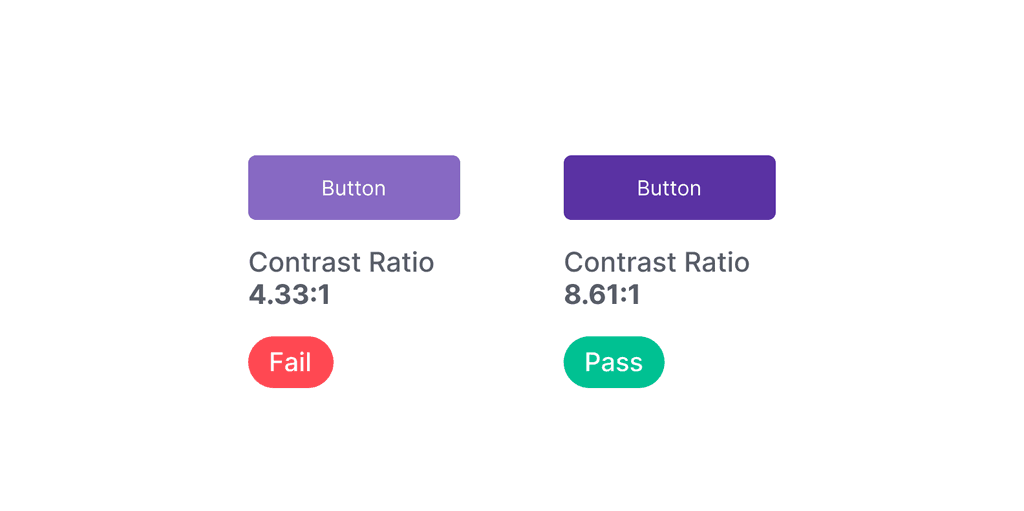Click the dark purple Button

669,188
